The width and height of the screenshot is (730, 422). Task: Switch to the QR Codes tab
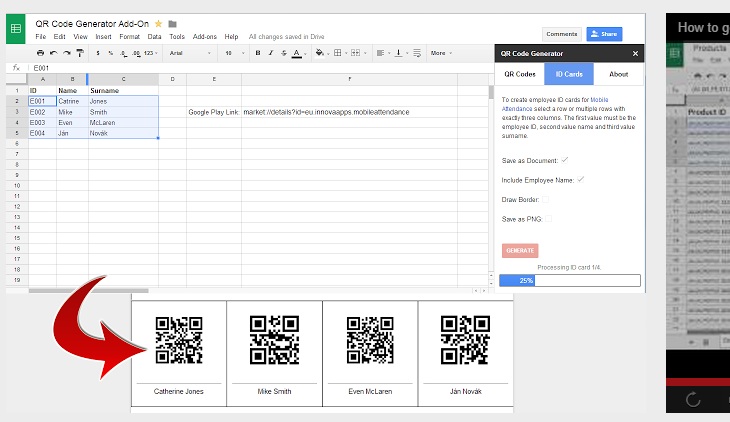tap(520, 74)
